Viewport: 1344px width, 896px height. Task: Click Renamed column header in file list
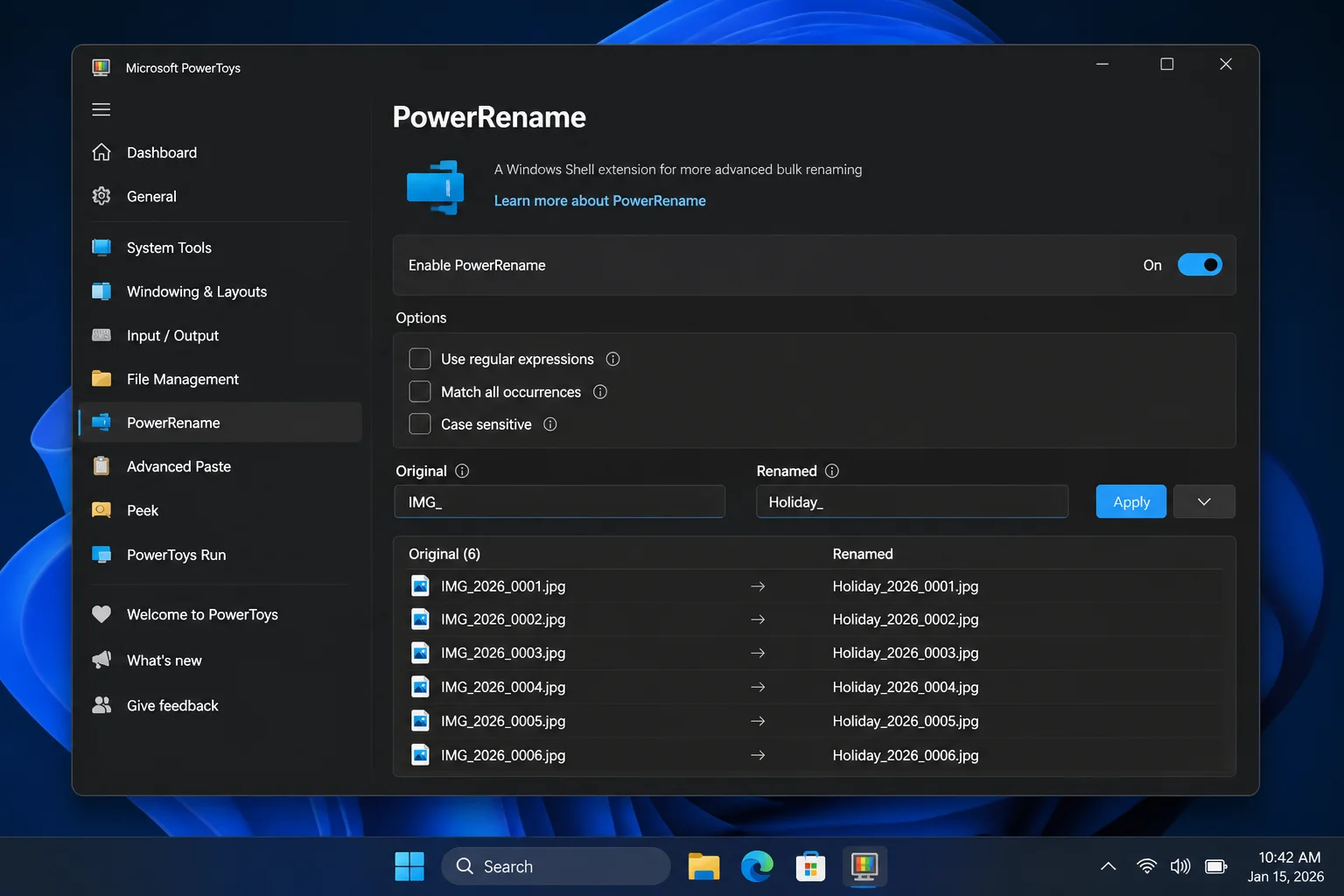pyautogui.click(x=863, y=554)
